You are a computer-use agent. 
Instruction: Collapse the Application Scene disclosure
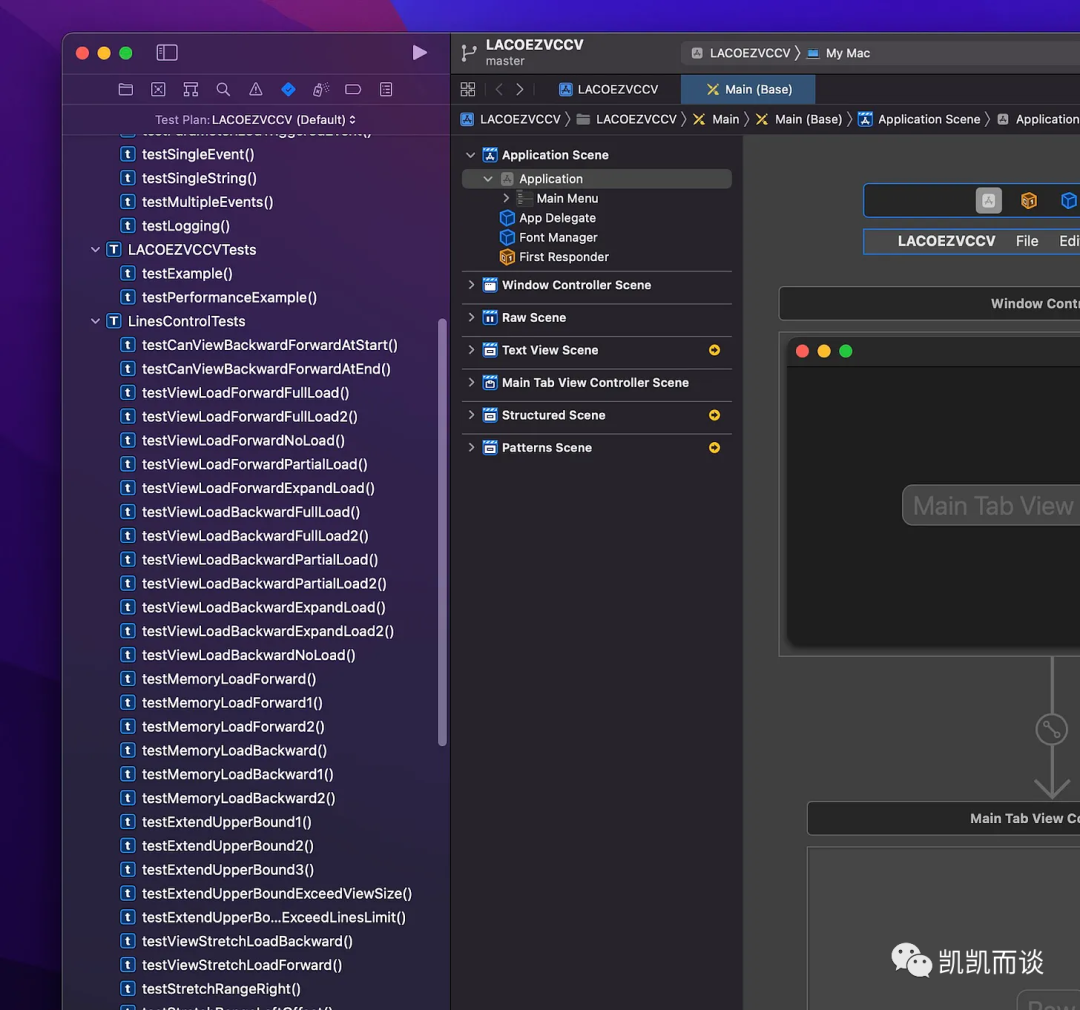coord(470,155)
